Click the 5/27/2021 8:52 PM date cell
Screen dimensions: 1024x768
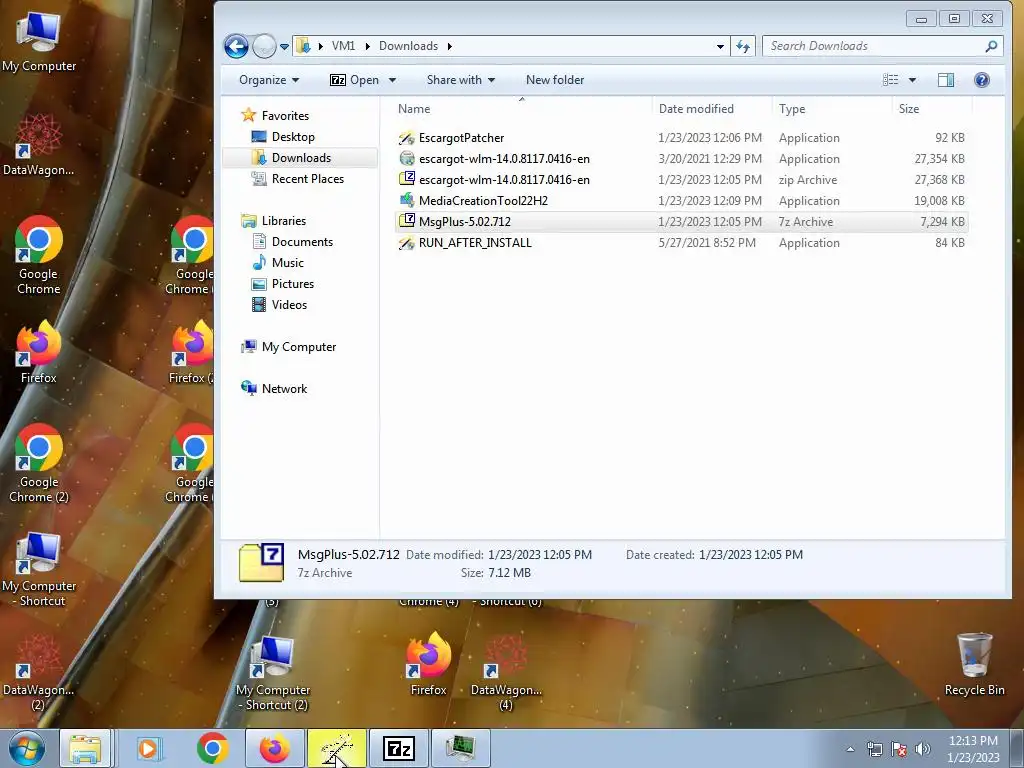[707, 242]
